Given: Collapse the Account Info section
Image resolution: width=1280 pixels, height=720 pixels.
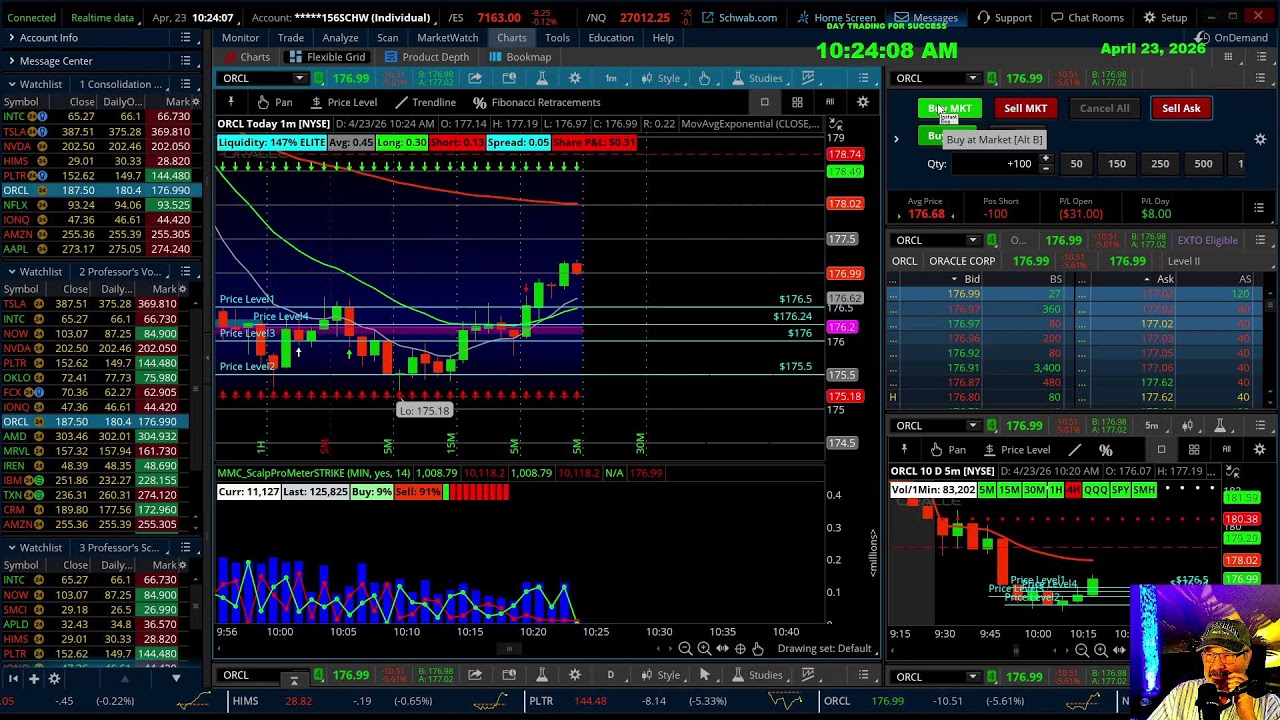Looking at the screenshot, I should tap(11, 38).
